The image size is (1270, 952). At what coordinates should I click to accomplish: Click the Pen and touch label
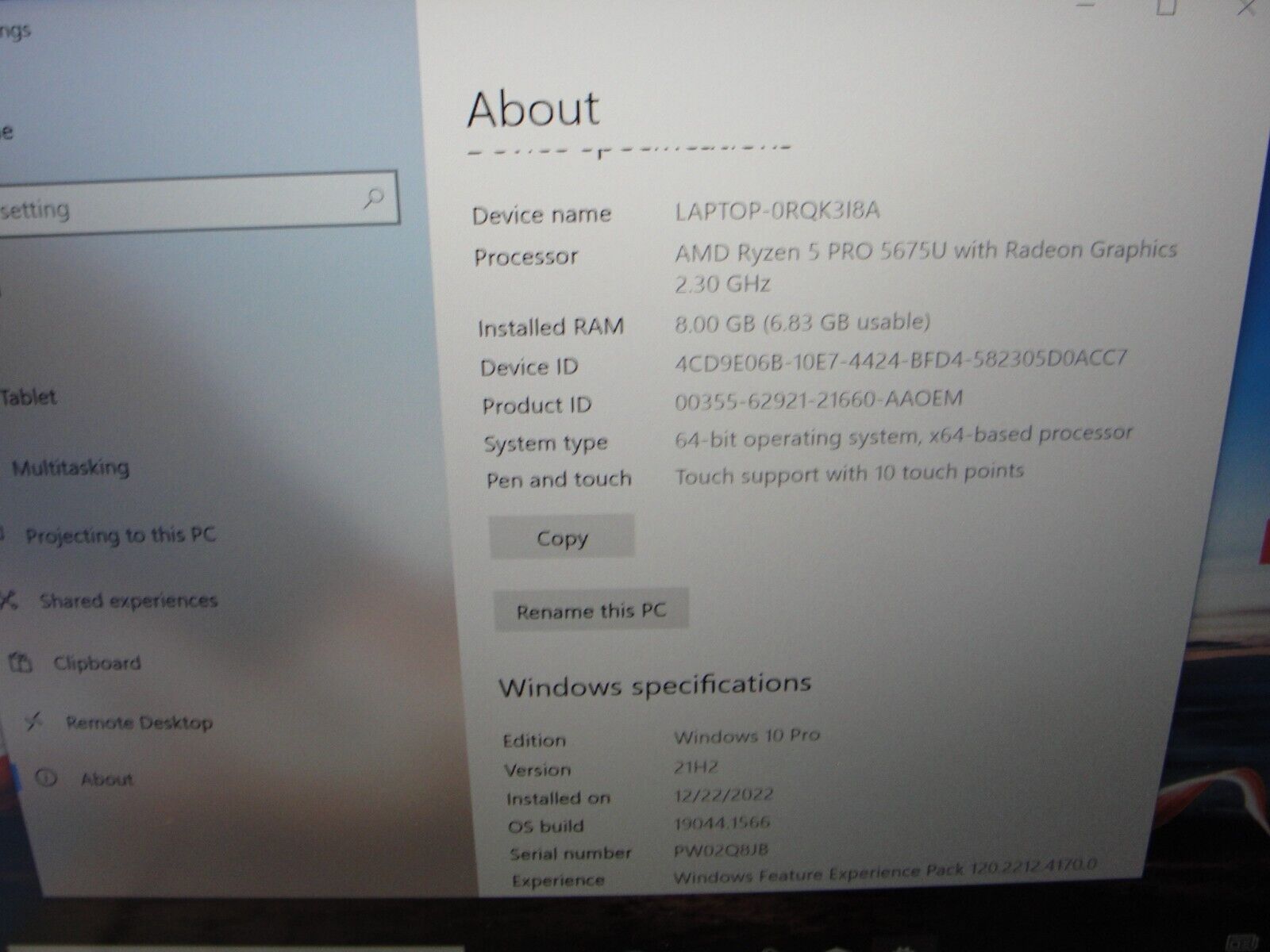coord(559,479)
